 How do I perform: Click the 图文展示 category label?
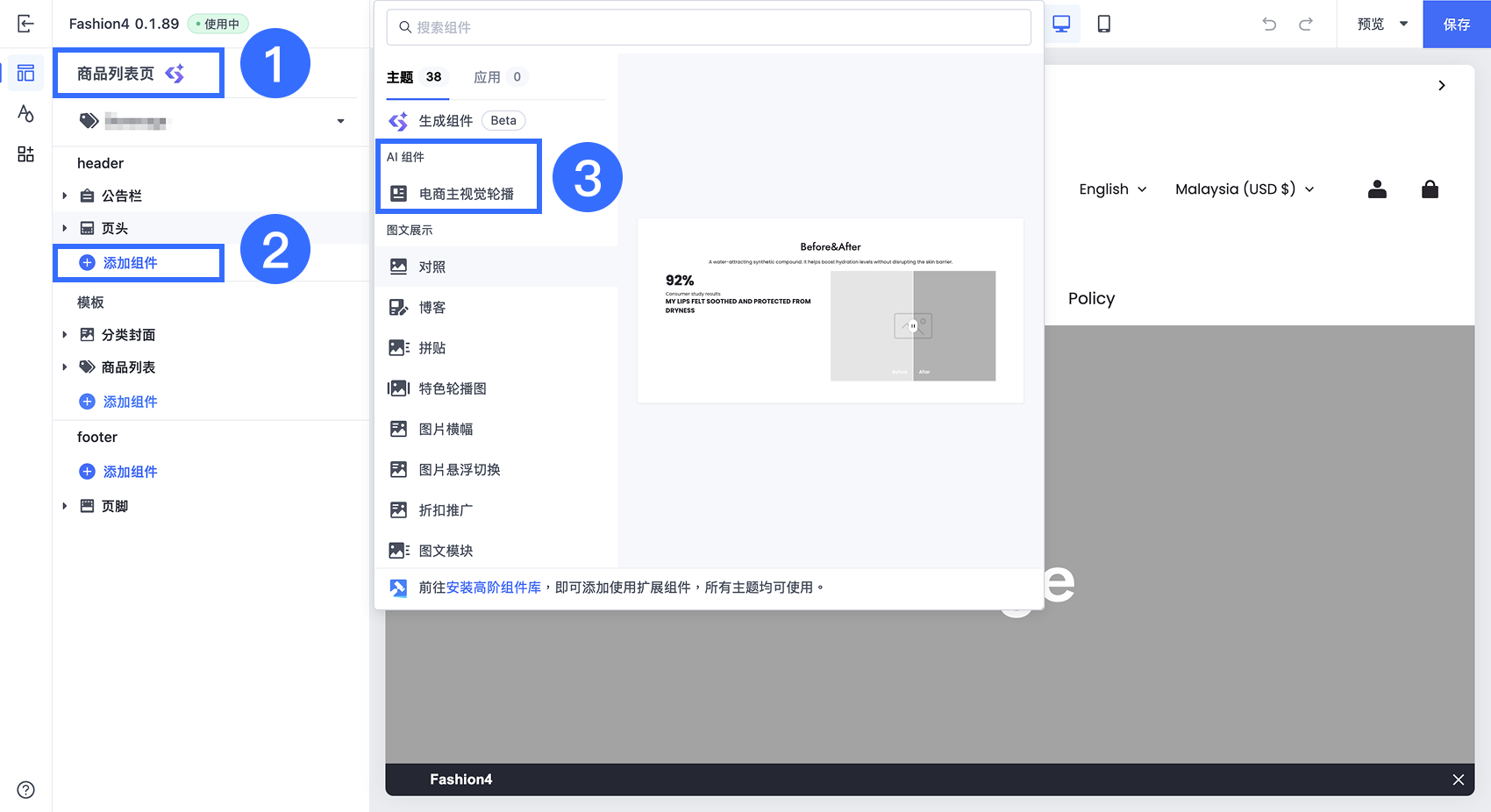[410, 230]
